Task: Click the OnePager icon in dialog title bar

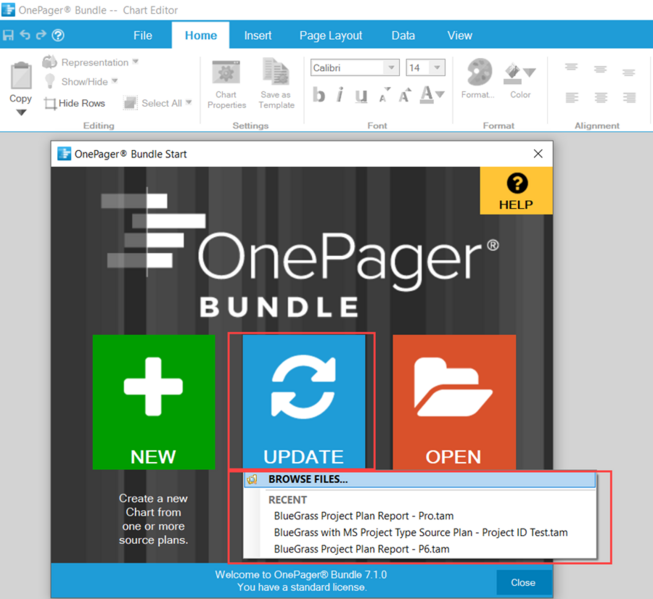Action: [x=64, y=154]
